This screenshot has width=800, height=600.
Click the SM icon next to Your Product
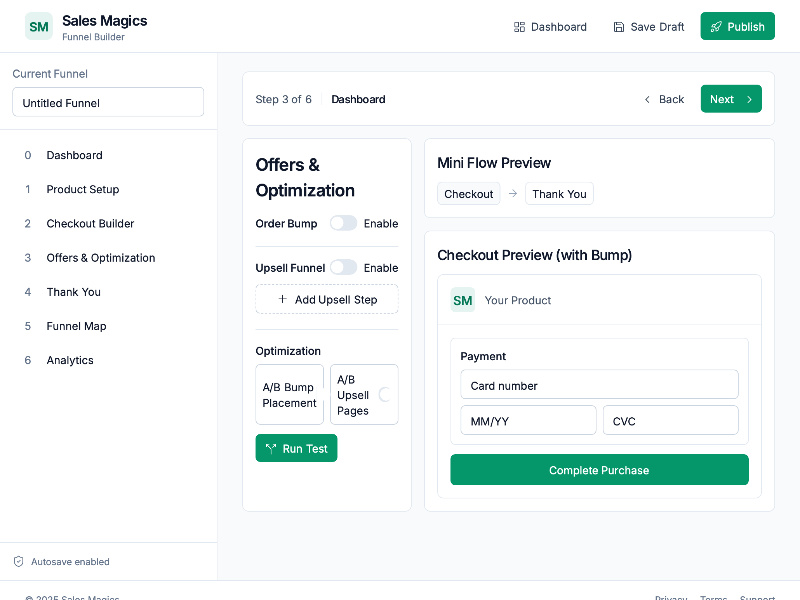(x=462, y=300)
